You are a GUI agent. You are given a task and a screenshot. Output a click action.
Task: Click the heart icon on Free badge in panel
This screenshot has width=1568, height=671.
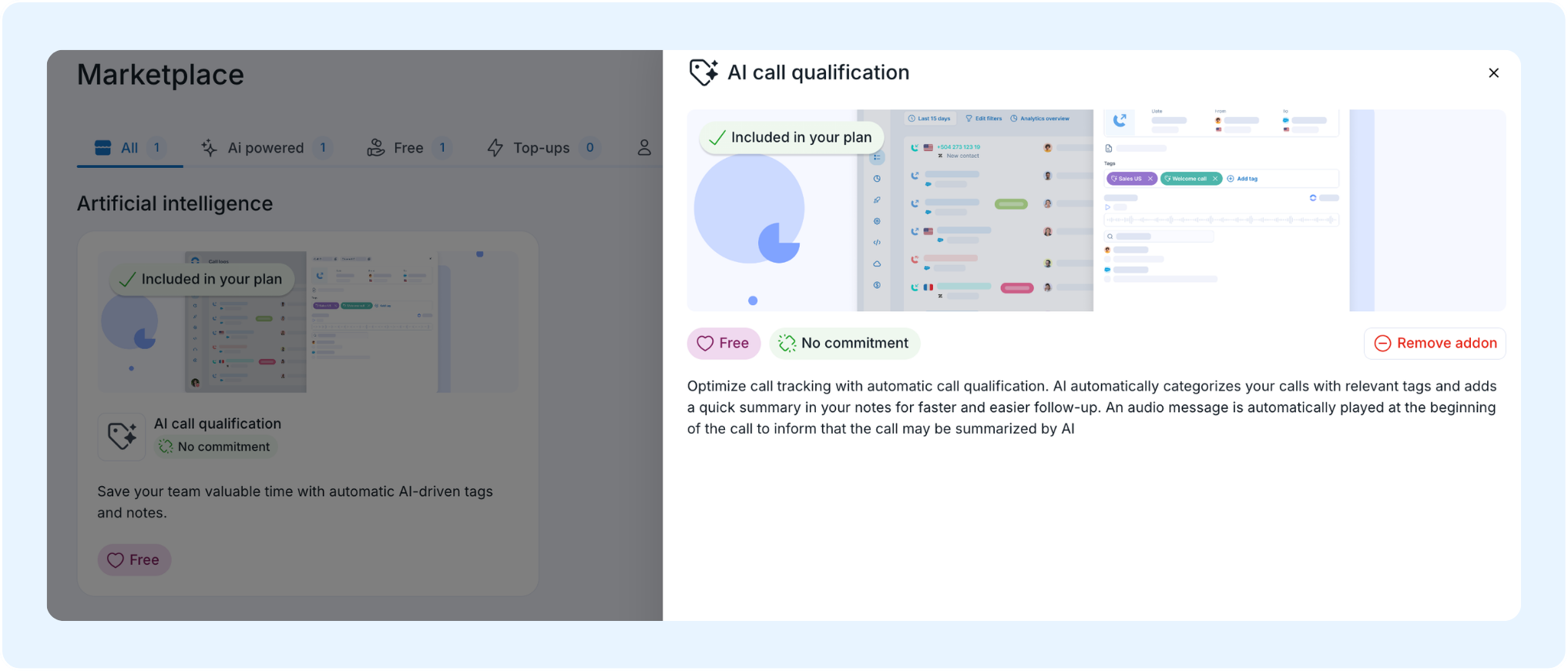[x=705, y=344]
